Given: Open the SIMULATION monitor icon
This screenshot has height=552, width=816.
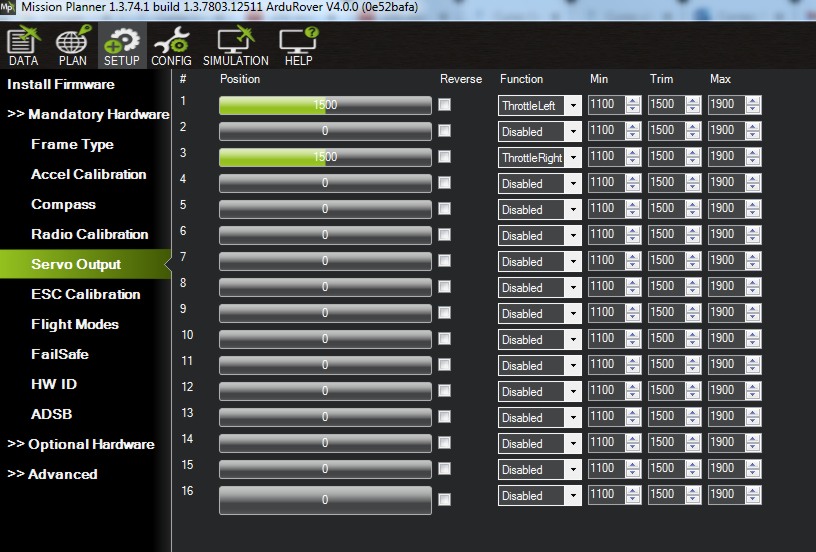Looking at the screenshot, I should coord(235,46).
